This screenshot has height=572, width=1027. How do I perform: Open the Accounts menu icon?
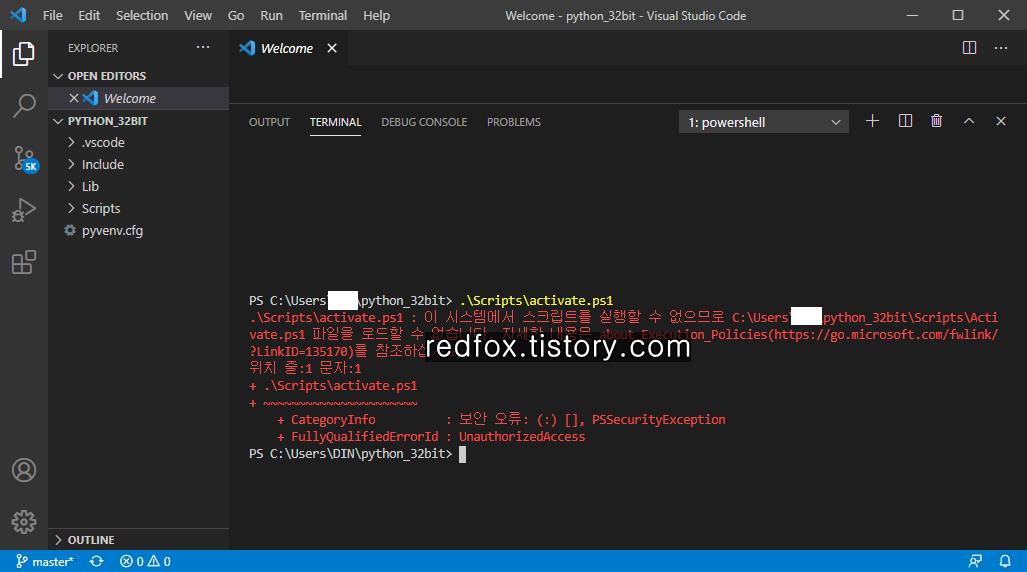(24, 470)
